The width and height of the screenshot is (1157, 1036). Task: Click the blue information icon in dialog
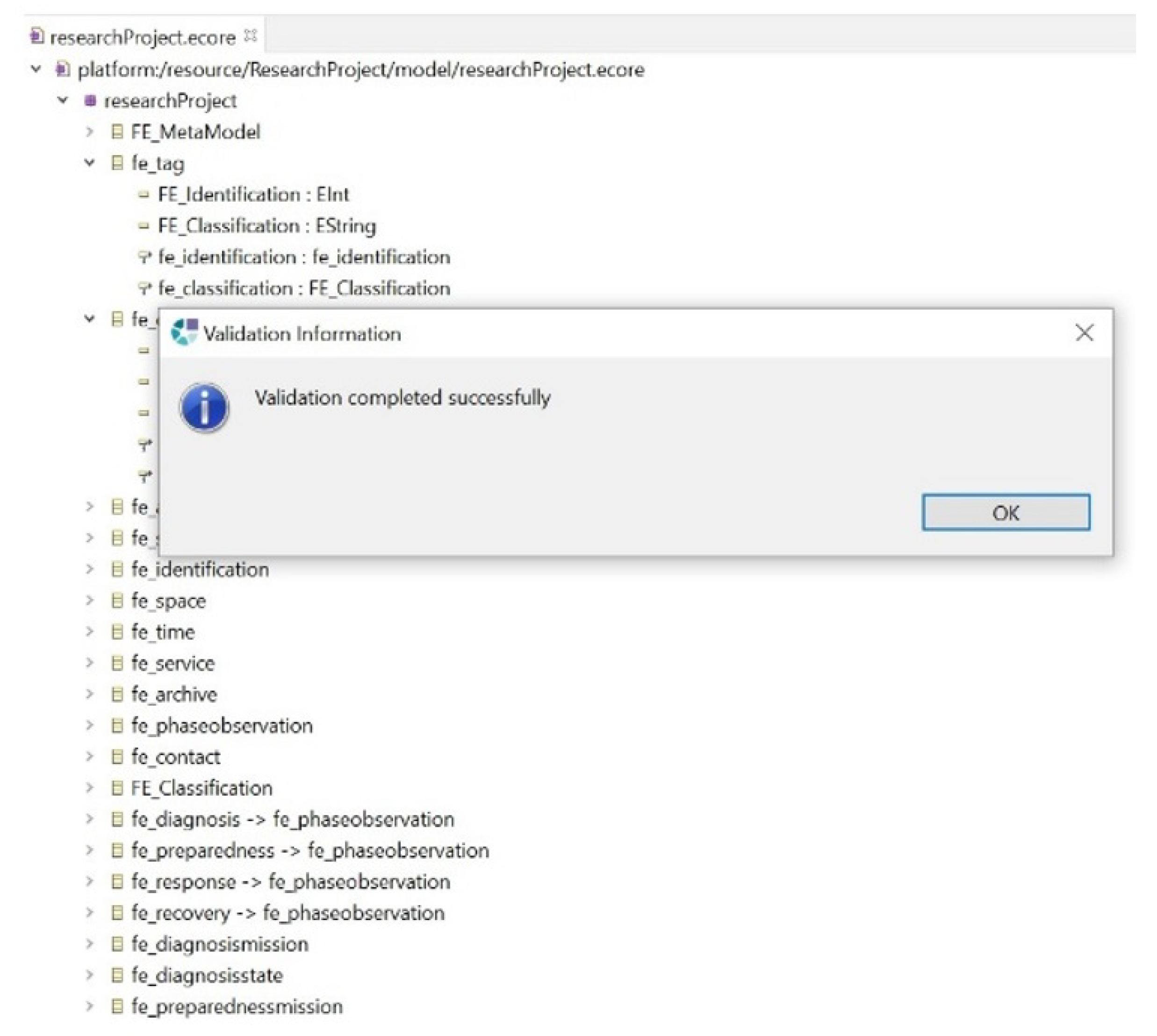204,407
